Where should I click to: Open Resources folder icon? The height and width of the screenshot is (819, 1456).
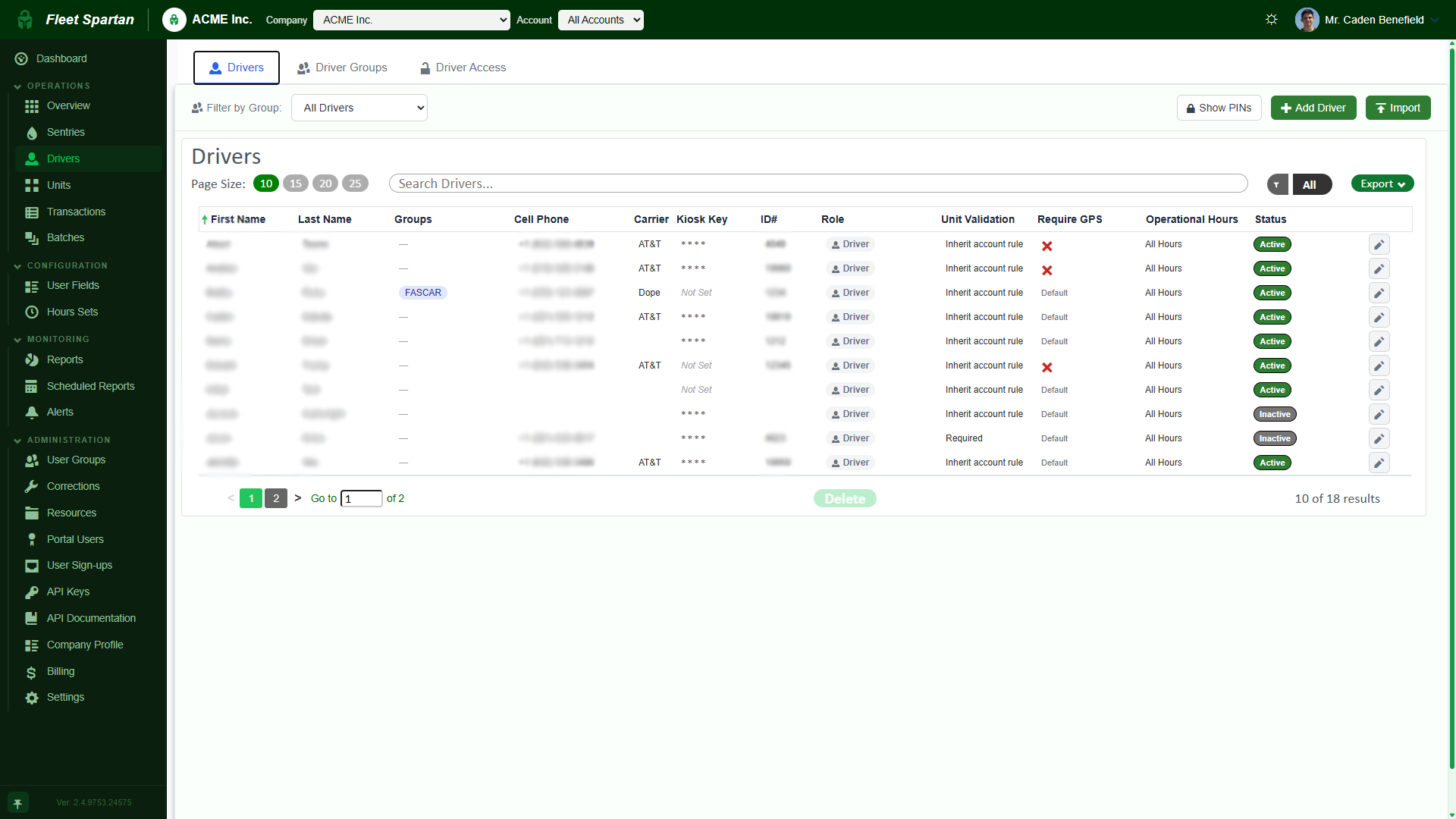(x=32, y=513)
